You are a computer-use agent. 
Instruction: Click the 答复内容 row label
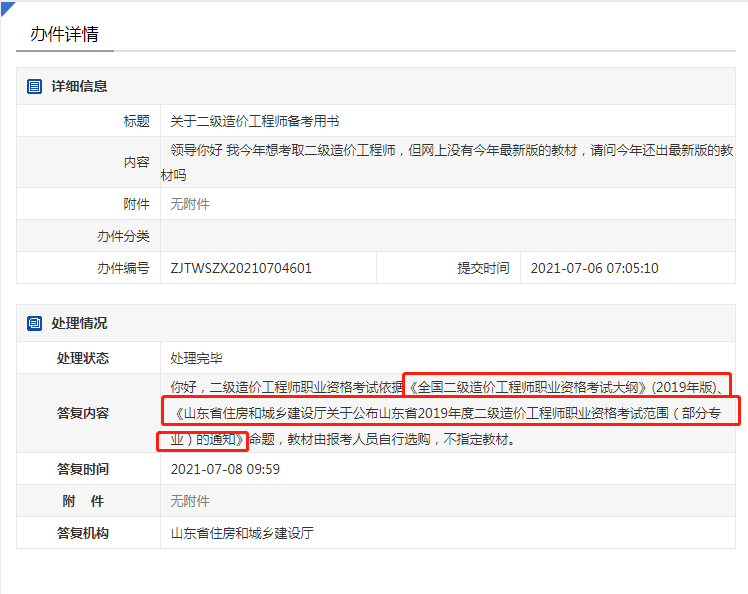[83, 412]
